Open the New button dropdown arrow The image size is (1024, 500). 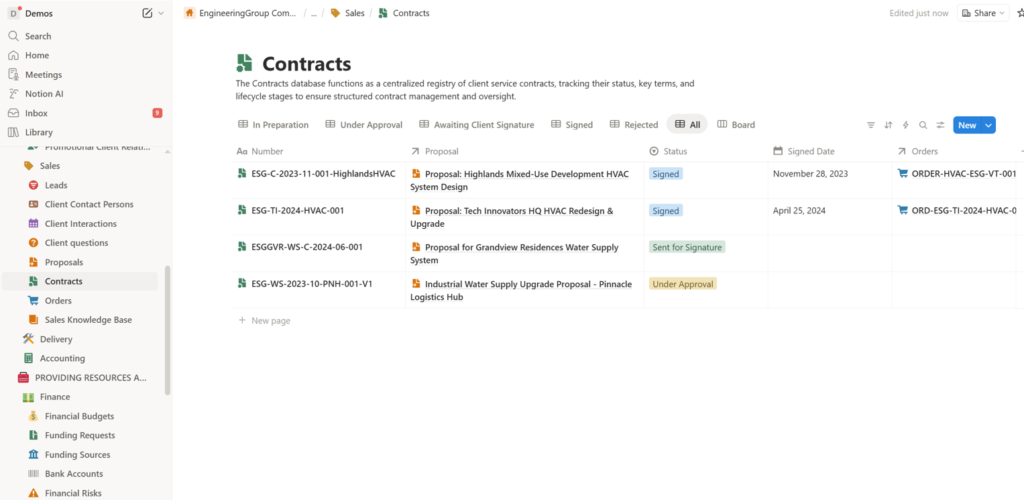[x=989, y=125]
